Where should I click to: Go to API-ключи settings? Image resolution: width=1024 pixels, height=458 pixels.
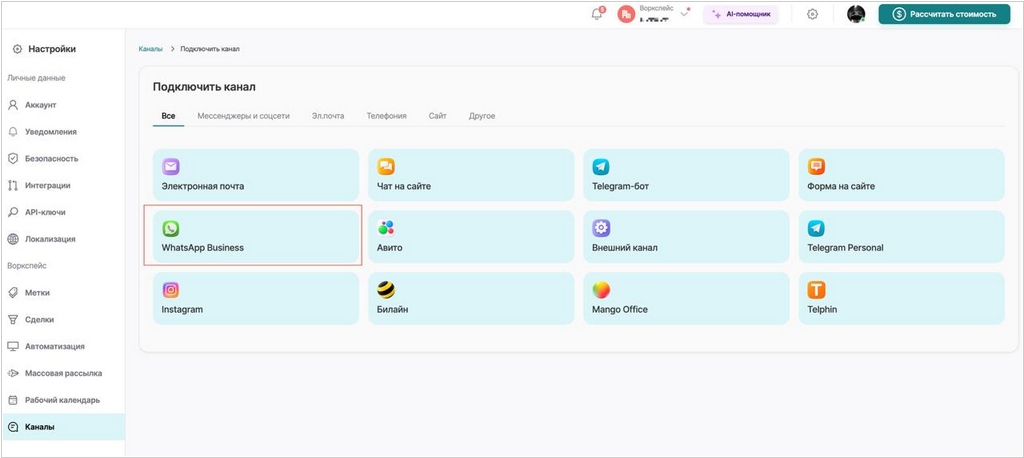[45, 212]
